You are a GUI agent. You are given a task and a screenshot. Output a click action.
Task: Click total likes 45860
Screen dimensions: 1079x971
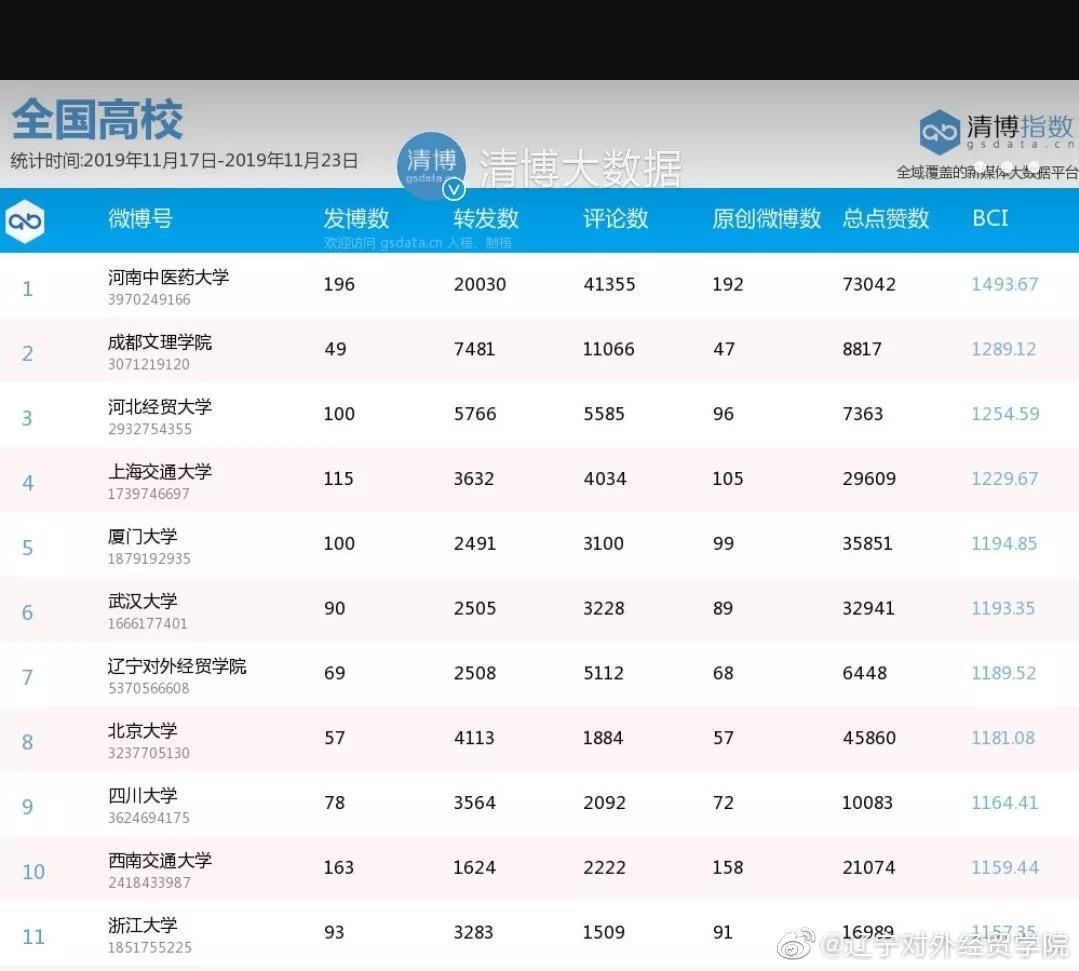coord(869,738)
